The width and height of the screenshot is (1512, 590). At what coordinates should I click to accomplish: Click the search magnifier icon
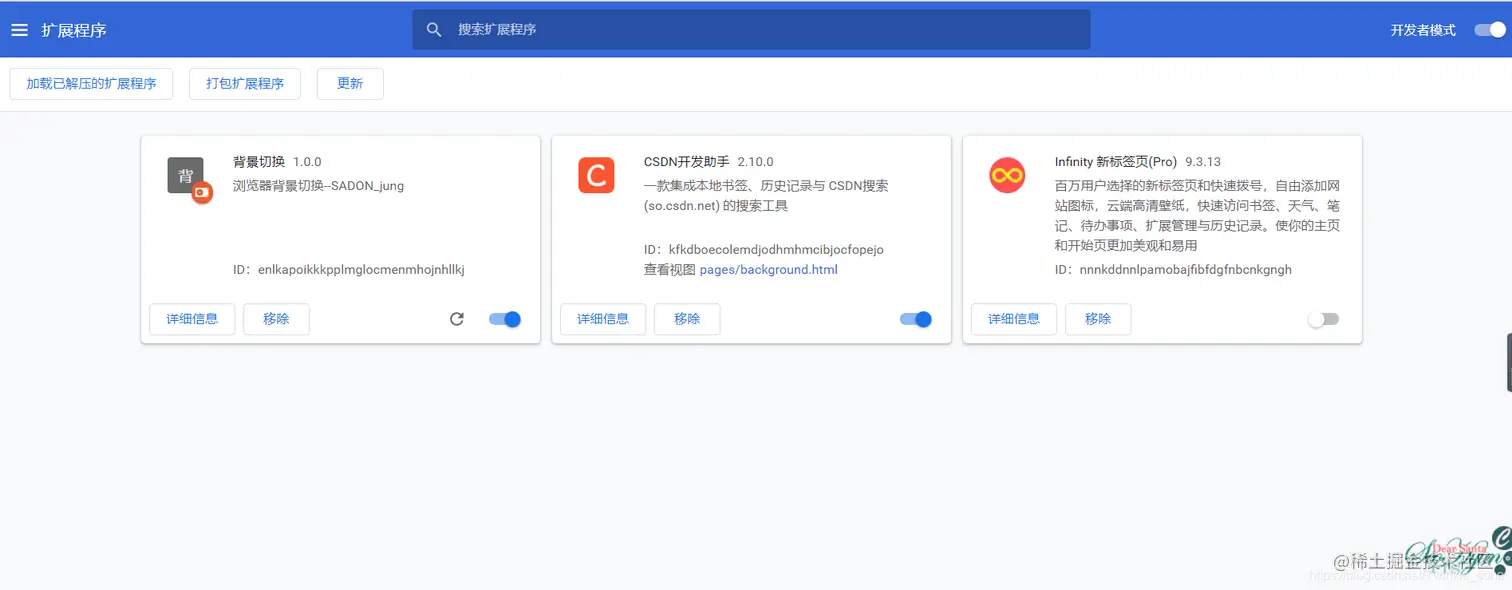point(434,29)
